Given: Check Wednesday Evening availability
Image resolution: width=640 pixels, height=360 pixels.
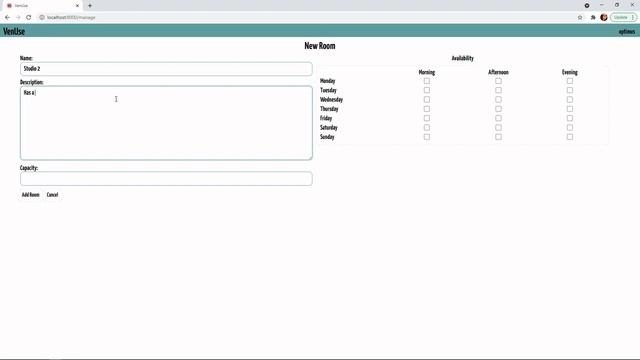Looking at the screenshot, I should 570,100.
